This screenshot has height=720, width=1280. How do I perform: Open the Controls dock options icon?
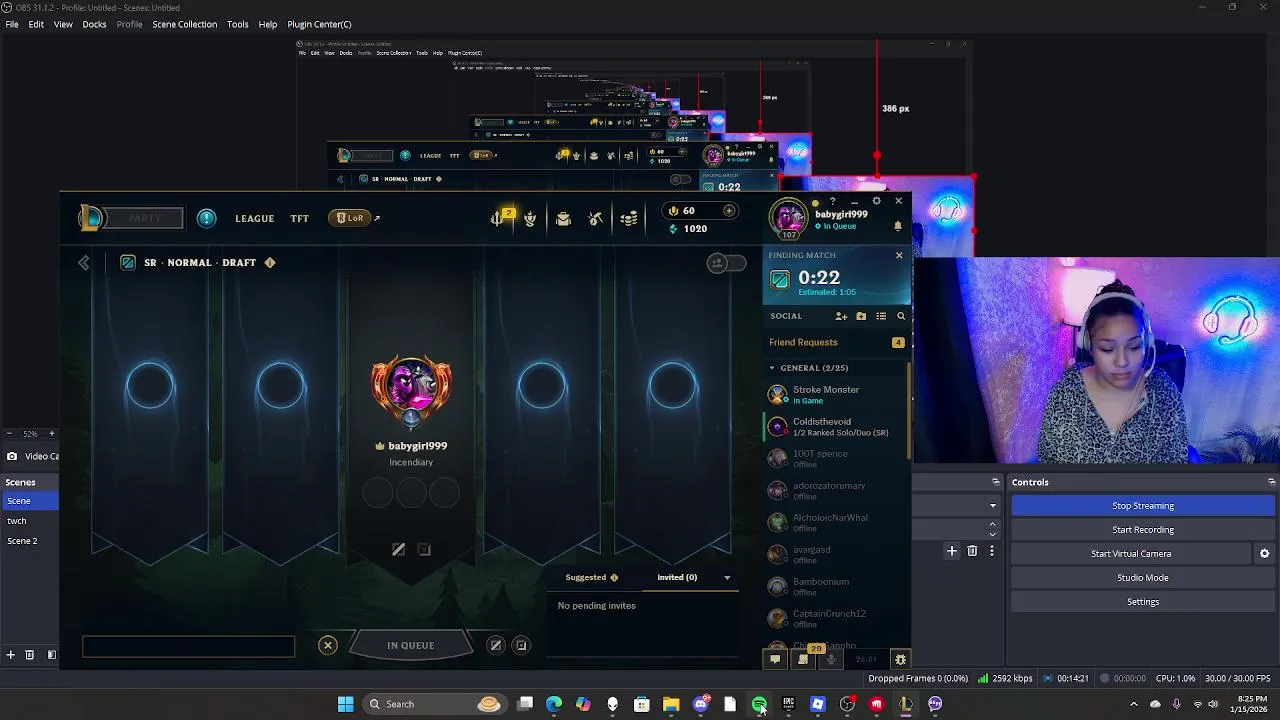pos(1271,482)
